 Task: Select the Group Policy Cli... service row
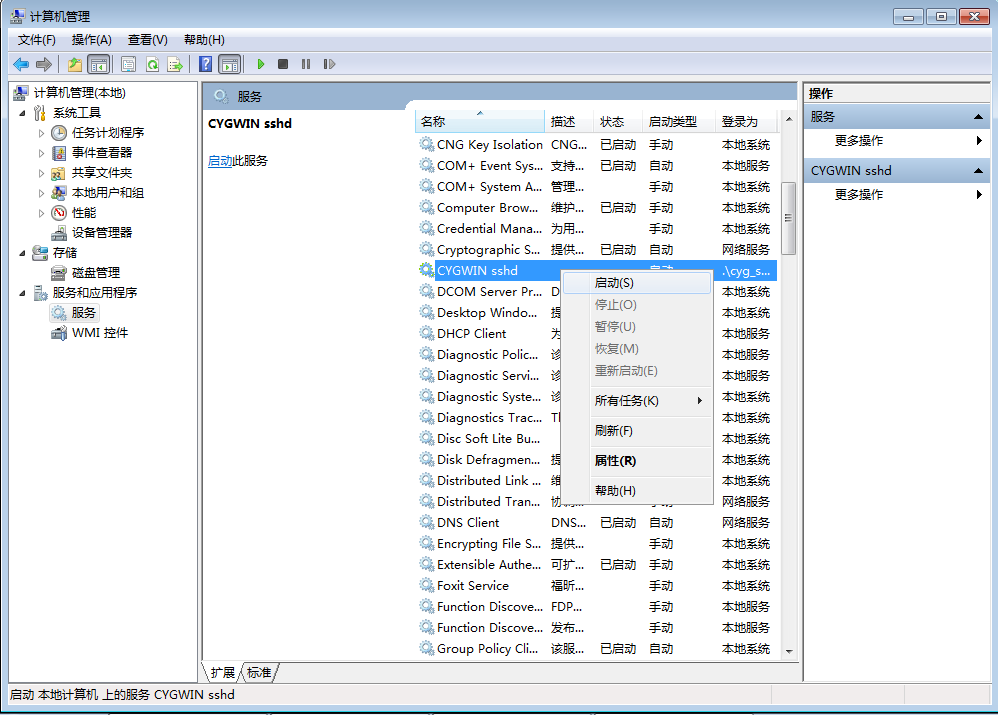click(x=597, y=649)
